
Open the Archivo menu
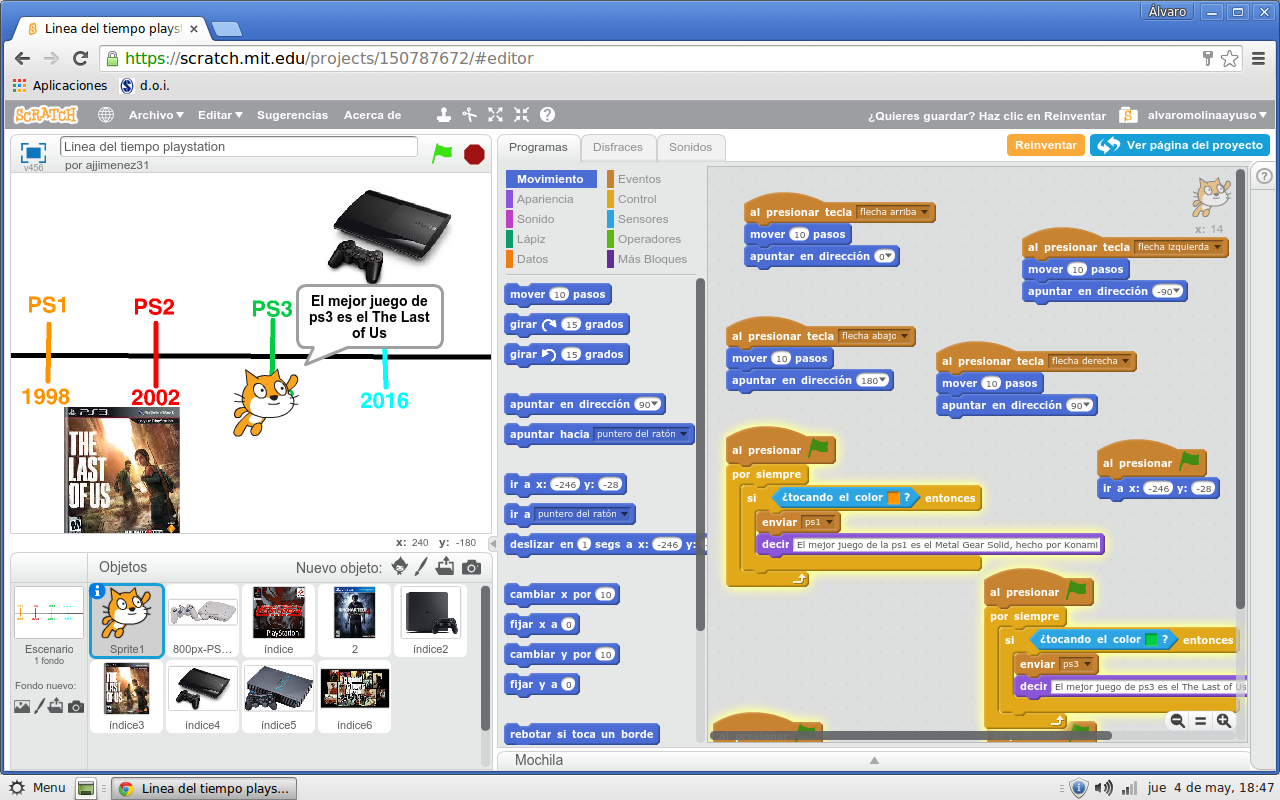[x=154, y=114]
